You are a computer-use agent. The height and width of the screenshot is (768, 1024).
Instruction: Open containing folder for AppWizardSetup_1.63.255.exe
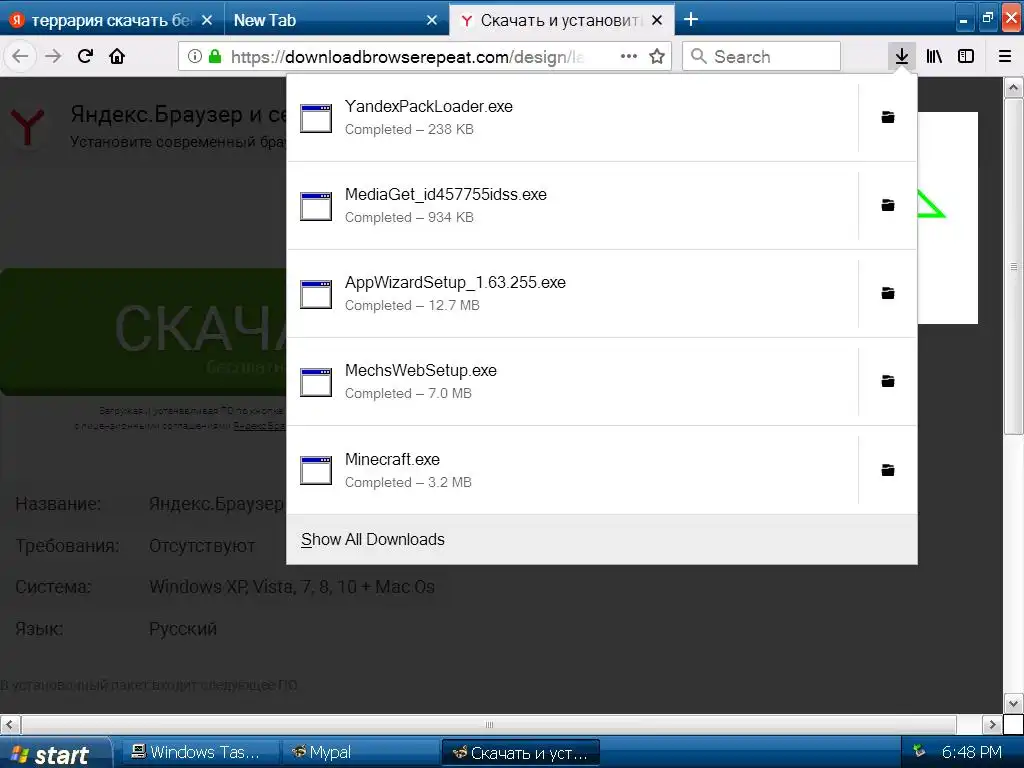[x=888, y=293]
